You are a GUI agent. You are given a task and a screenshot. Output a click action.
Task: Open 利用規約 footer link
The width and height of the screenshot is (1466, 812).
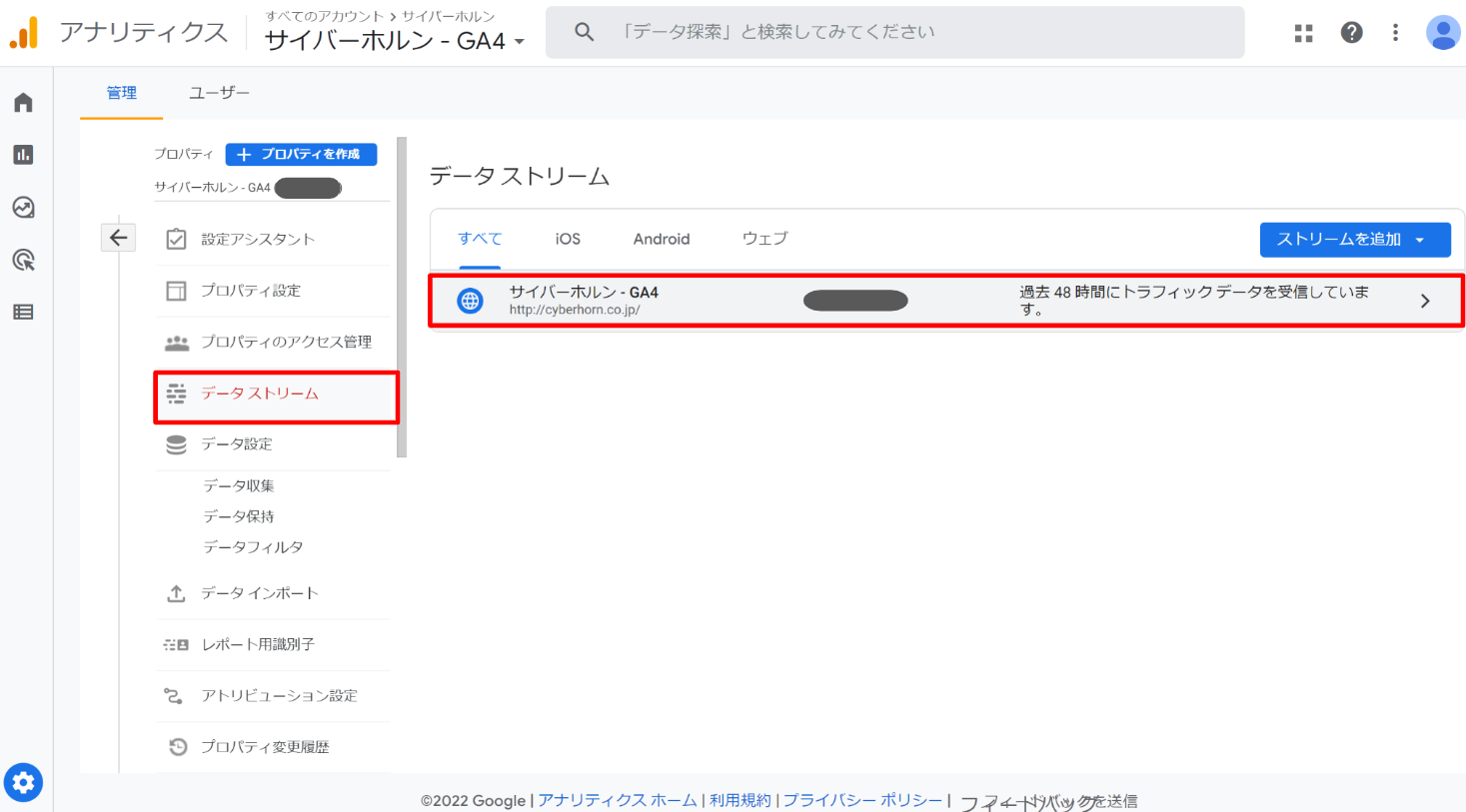[x=739, y=800]
